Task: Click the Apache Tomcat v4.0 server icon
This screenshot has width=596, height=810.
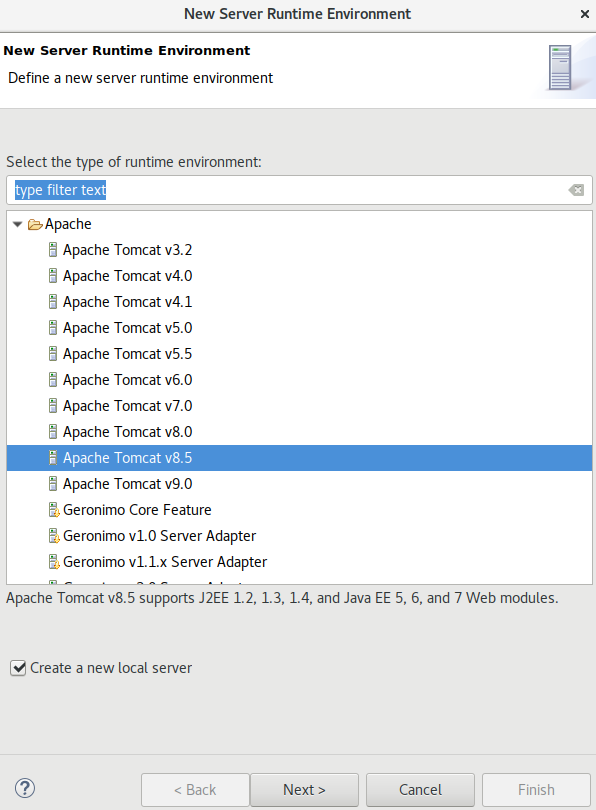Action: tap(53, 276)
